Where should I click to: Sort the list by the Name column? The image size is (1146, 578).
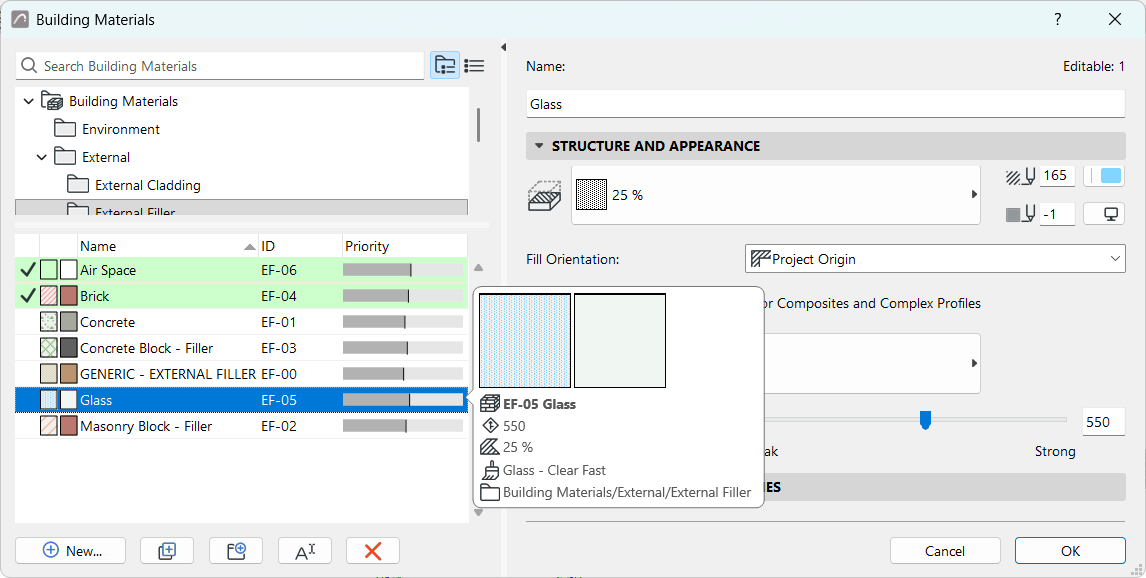click(168, 246)
